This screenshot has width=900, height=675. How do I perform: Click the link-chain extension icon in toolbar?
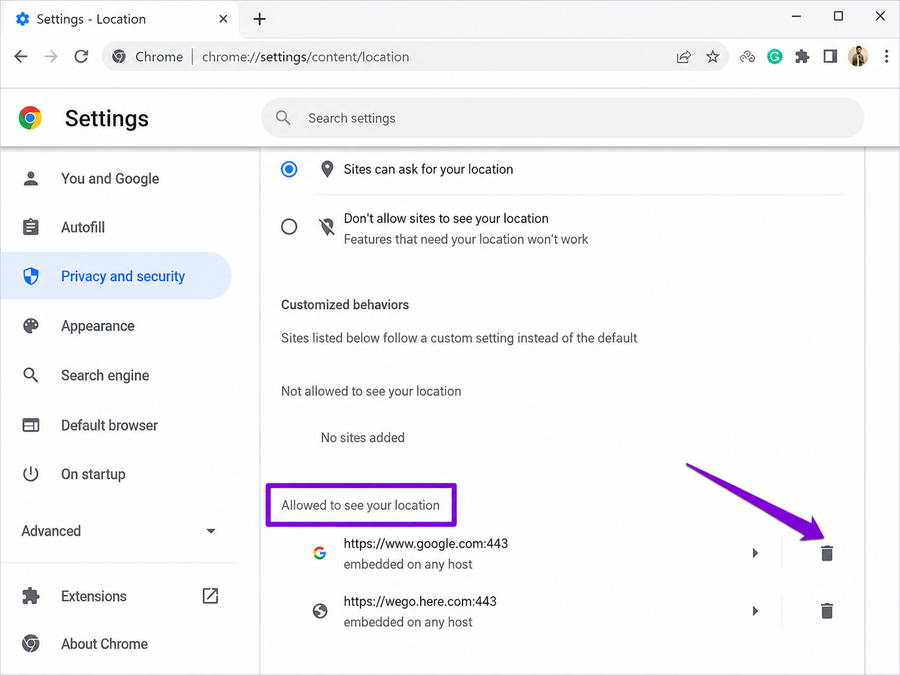[x=747, y=56]
